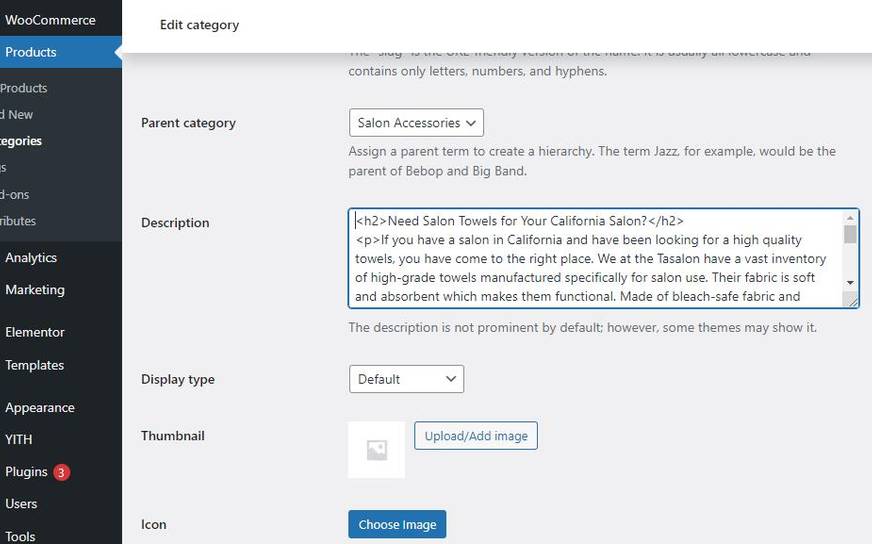Click the Salon Accessories dropdown chevron
Viewport: 872px width, 544px height.
470,123
